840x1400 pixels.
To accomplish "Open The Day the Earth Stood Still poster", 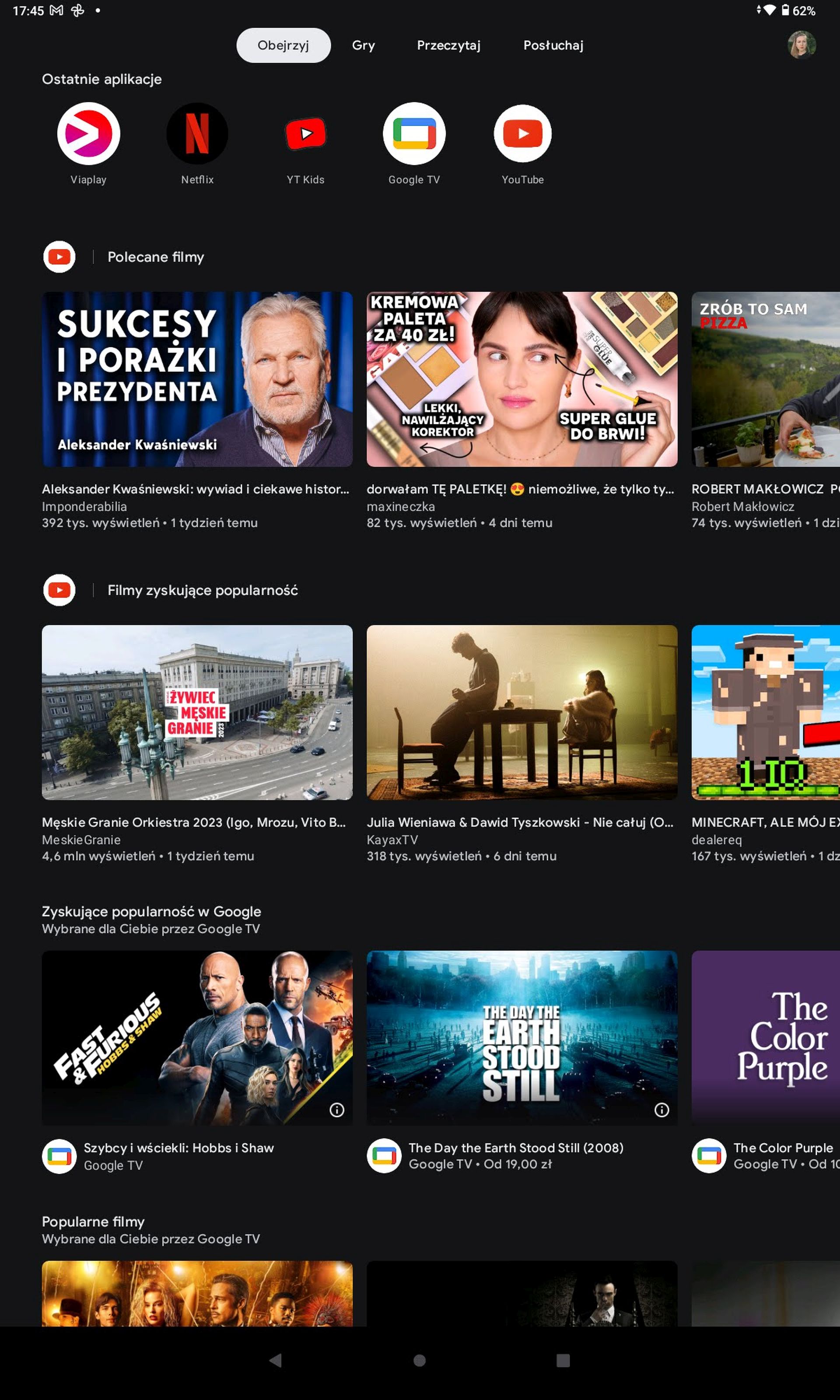I will point(522,1038).
